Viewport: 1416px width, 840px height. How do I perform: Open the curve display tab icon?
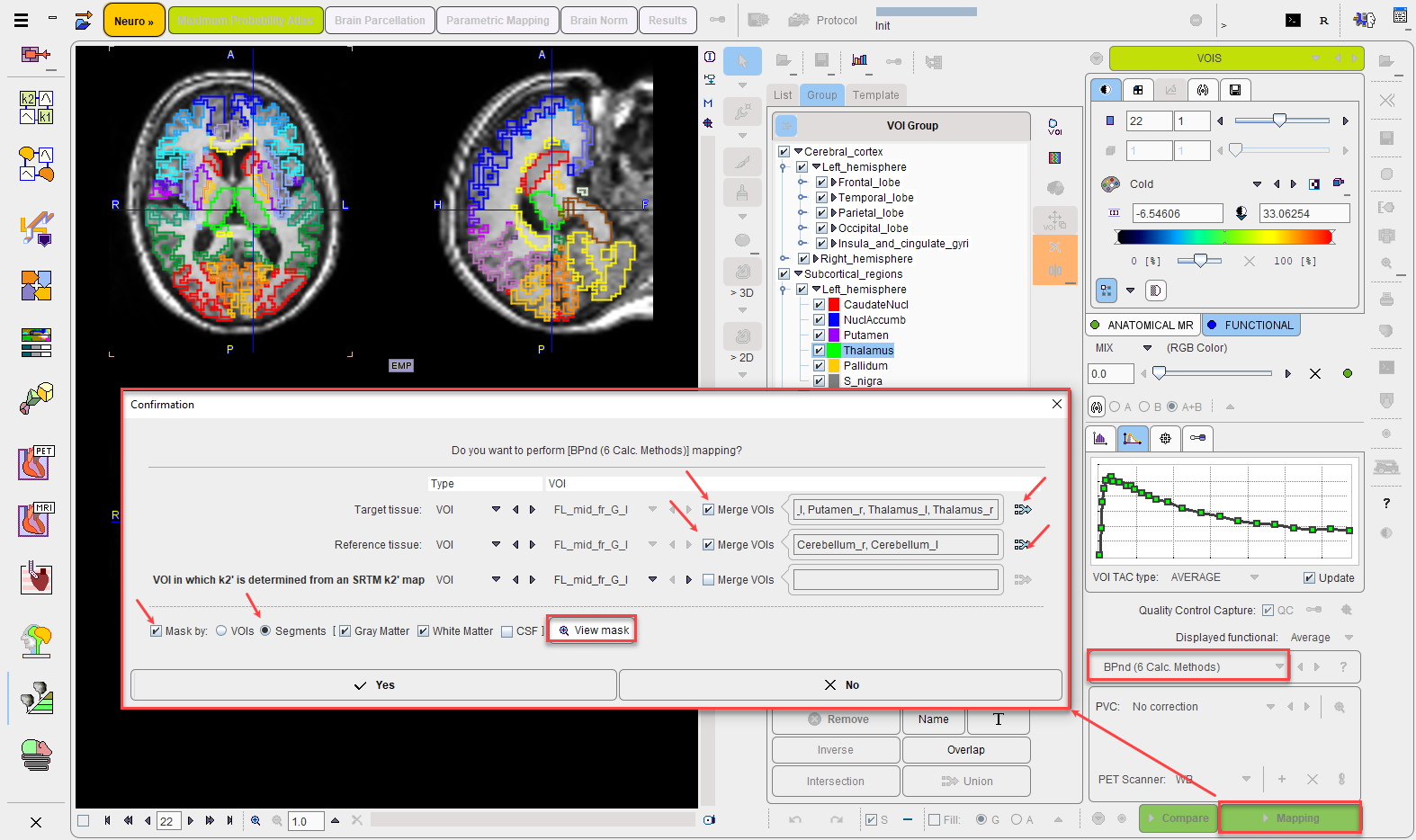coord(1132,438)
